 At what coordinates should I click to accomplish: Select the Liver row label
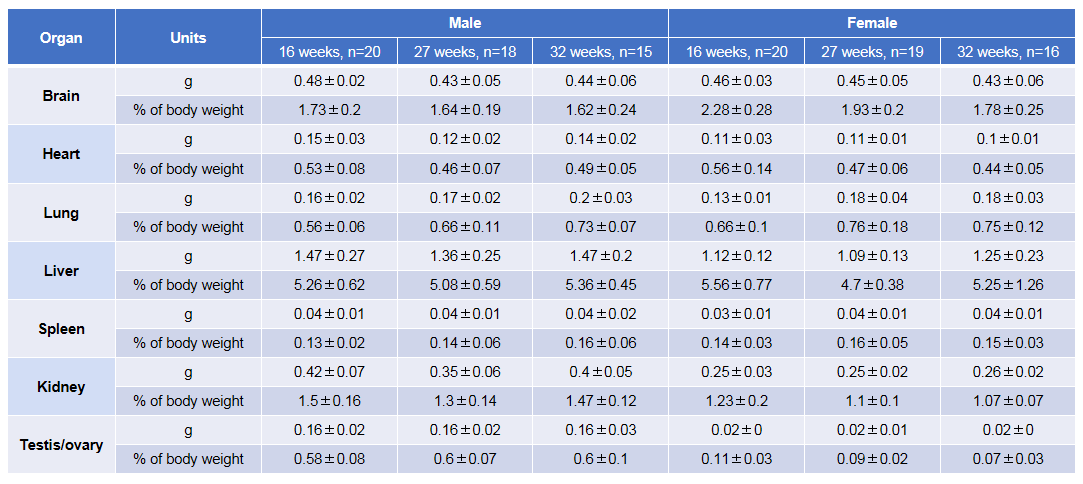tap(61, 271)
